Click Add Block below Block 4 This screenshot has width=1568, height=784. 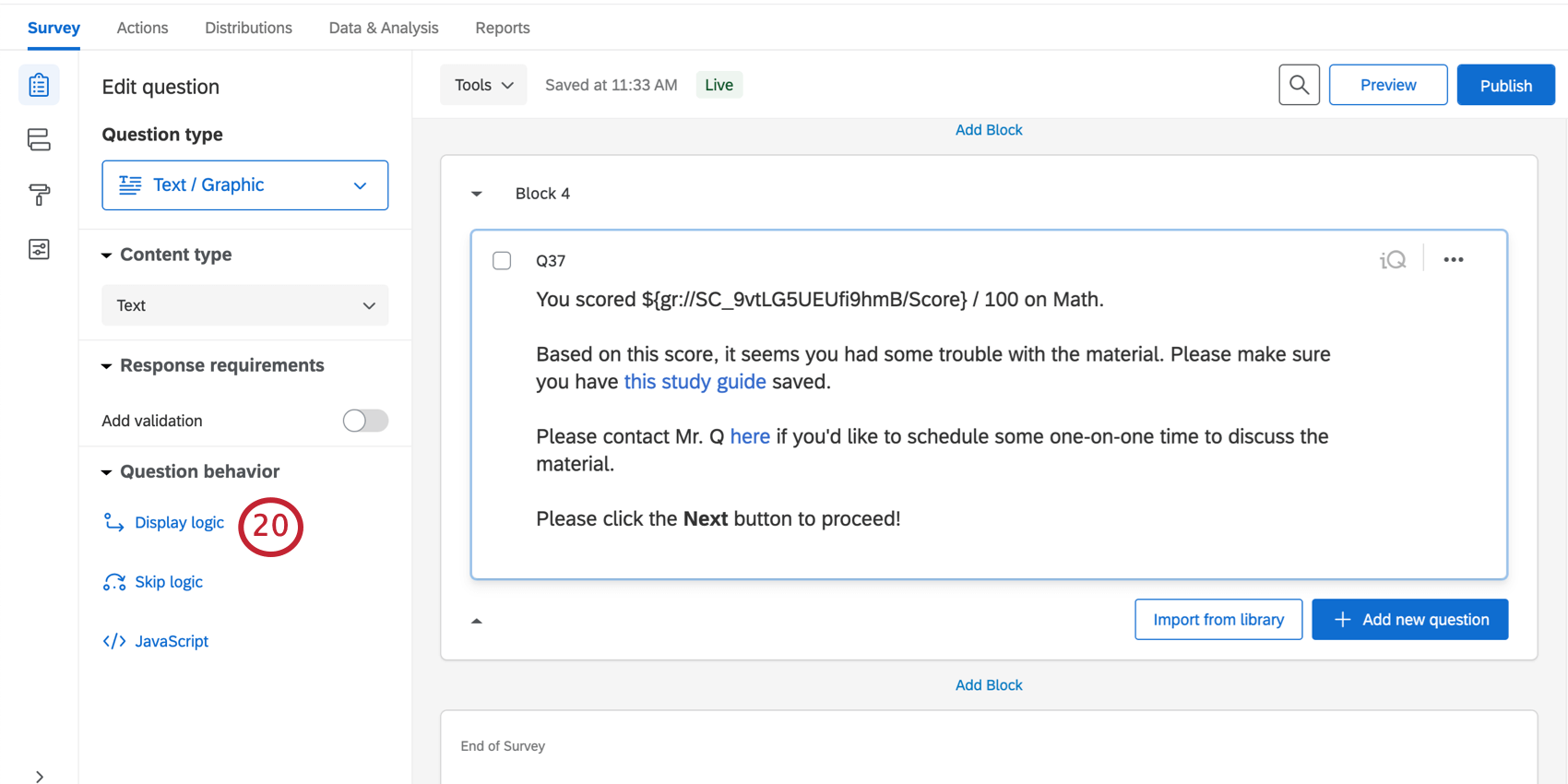click(989, 685)
